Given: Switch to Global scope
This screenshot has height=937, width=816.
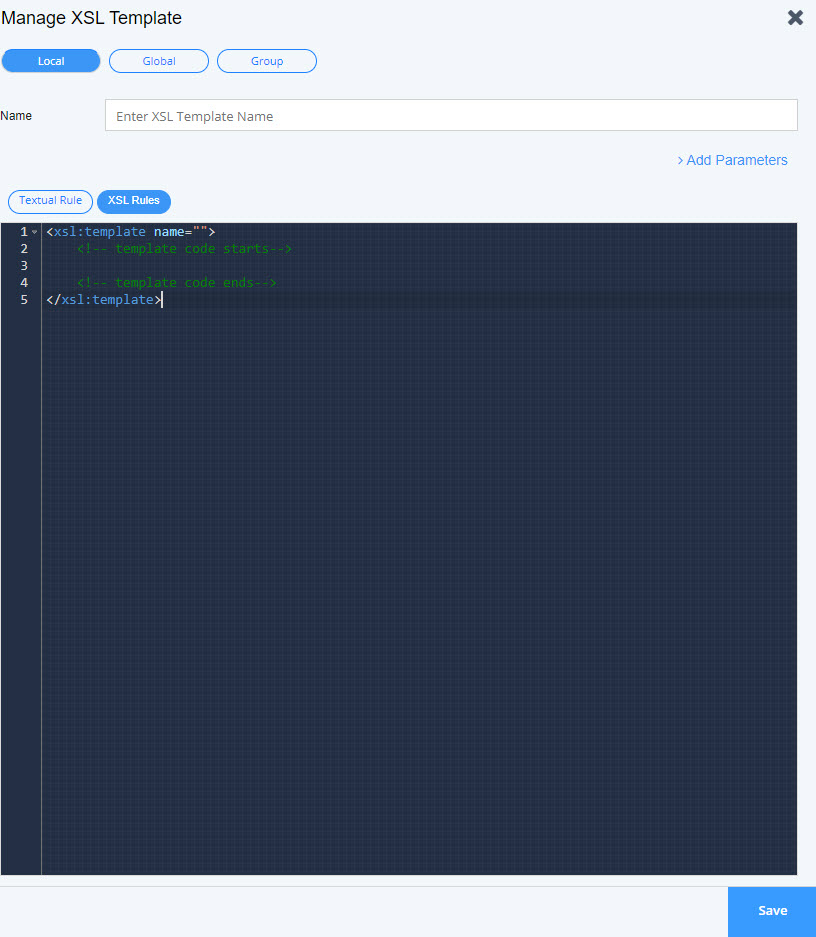Looking at the screenshot, I should (159, 61).
